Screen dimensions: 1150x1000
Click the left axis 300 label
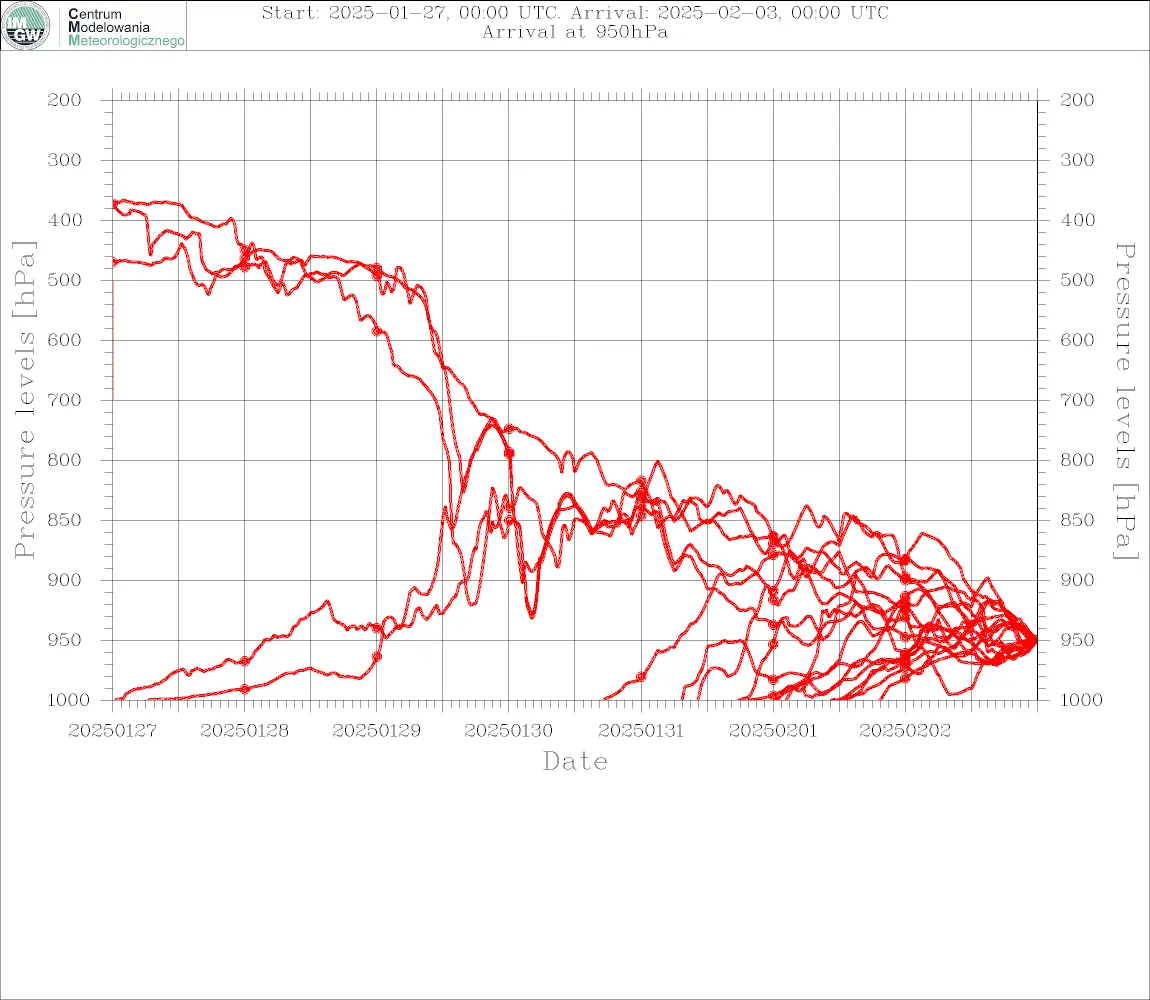[65, 160]
